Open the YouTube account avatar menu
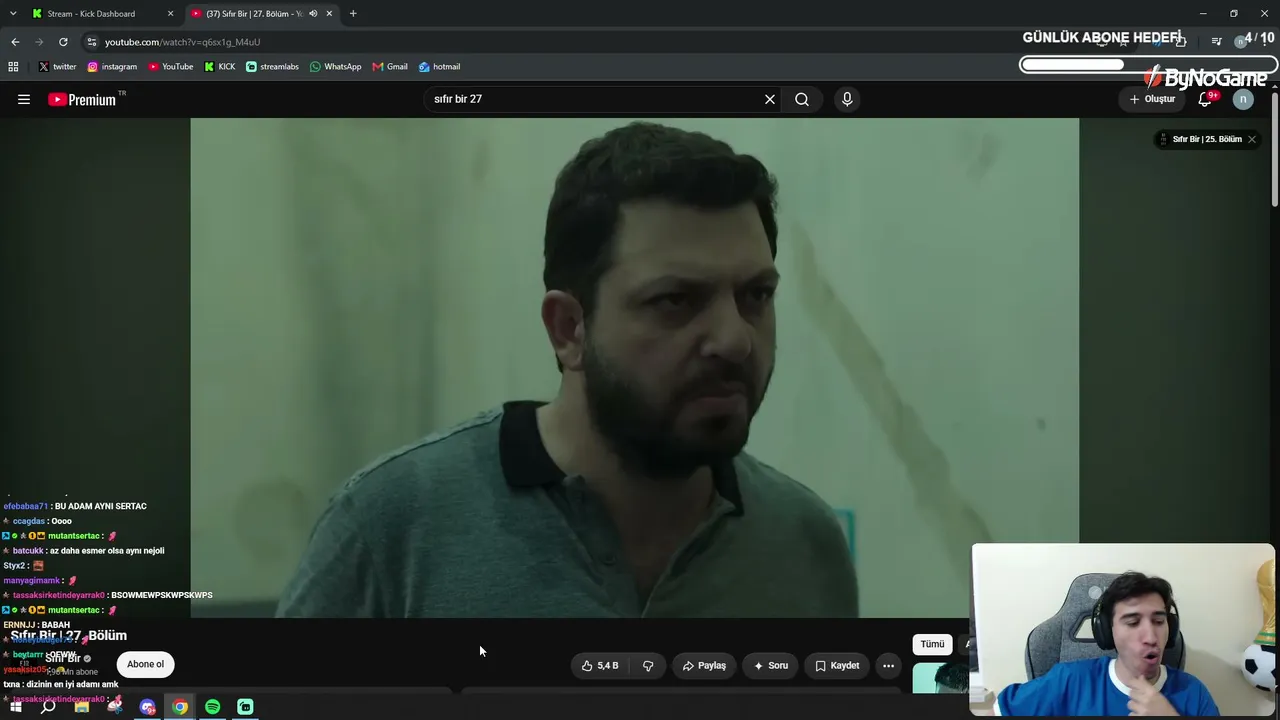 pos(1243,99)
